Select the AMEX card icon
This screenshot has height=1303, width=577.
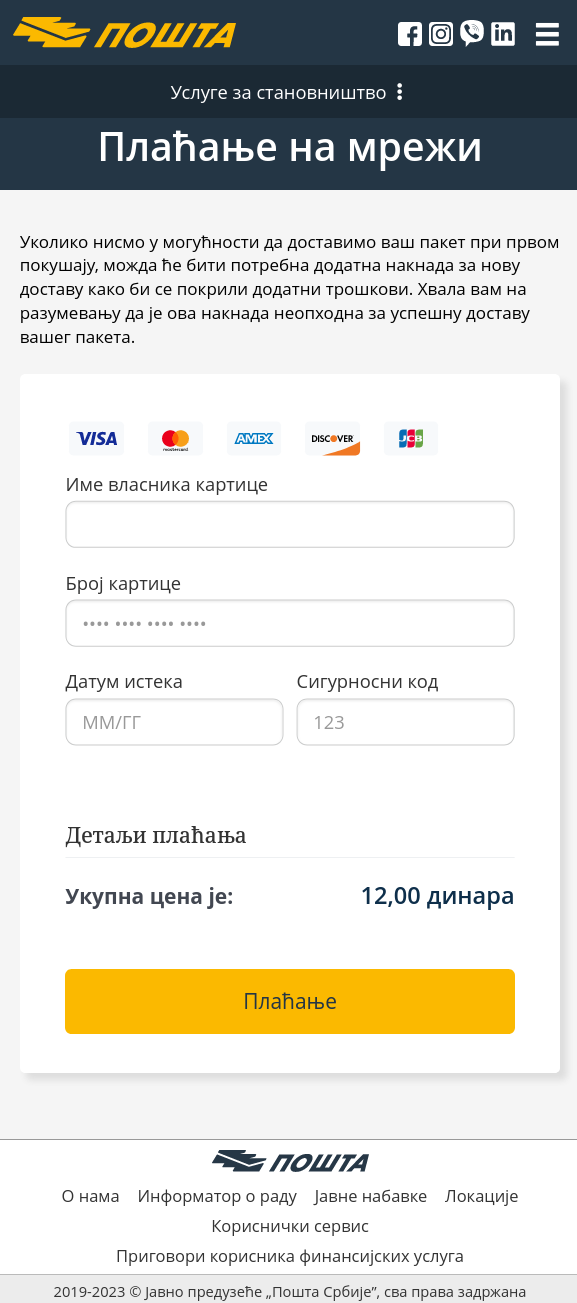click(254, 438)
